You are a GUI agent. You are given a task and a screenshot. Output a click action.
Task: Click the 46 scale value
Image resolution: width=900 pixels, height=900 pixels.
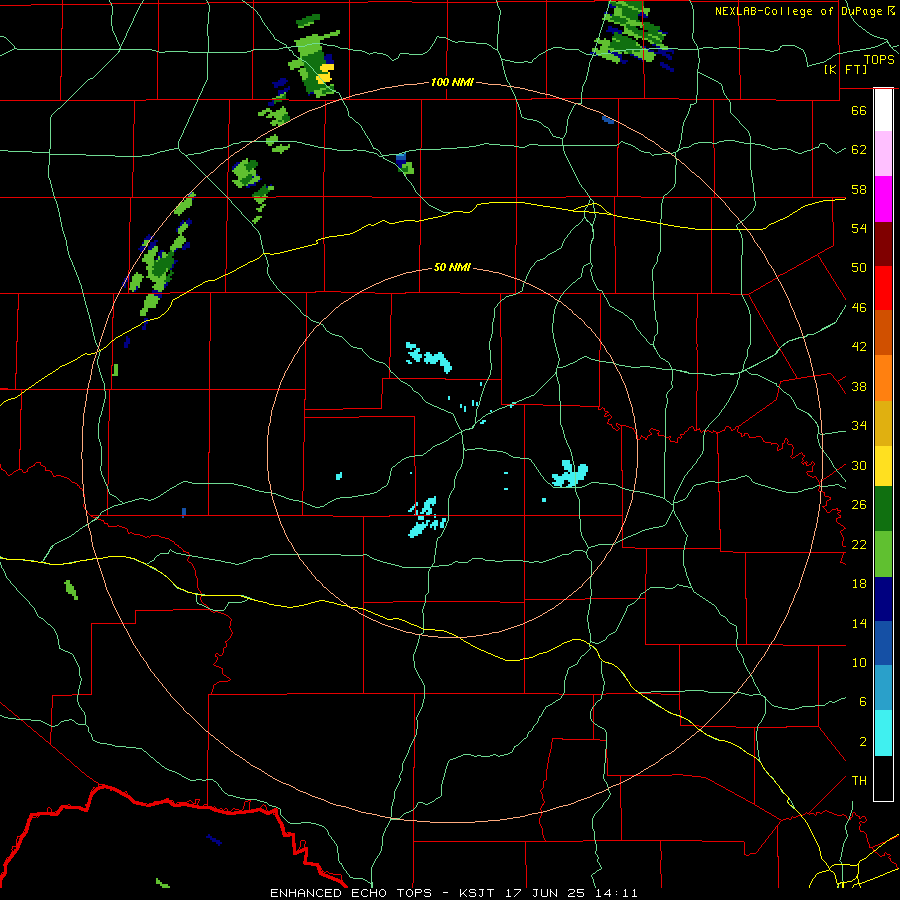click(859, 307)
